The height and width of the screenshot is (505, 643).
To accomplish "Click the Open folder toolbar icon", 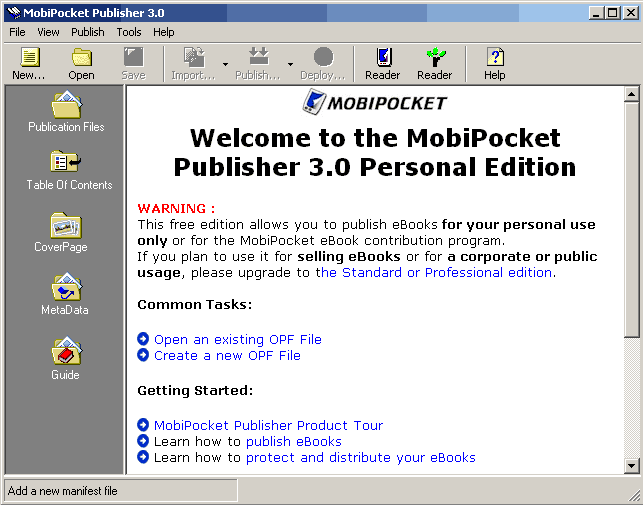I will [x=82, y=57].
